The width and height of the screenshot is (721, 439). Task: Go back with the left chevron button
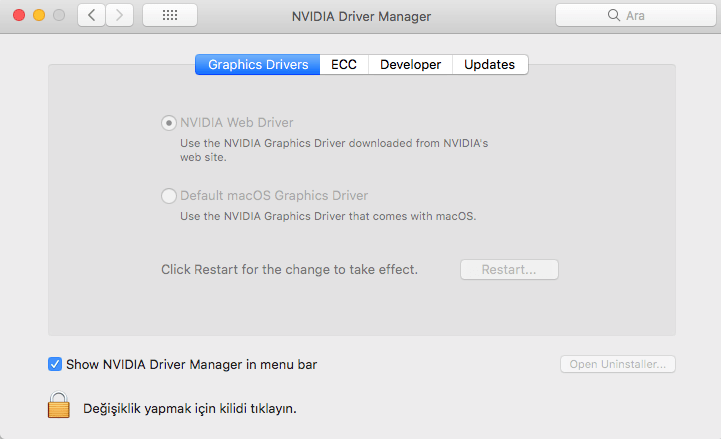click(x=92, y=15)
